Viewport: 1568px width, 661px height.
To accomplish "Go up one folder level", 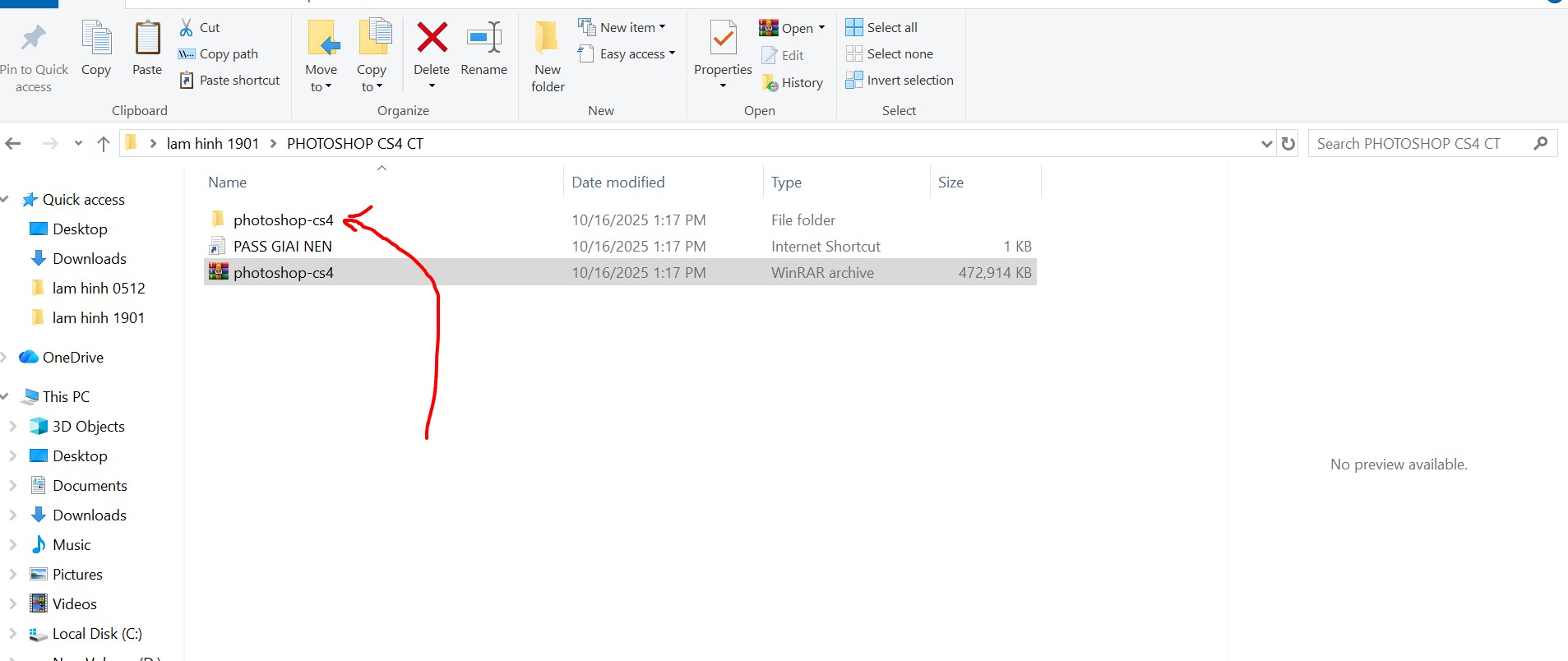I will tap(104, 144).
